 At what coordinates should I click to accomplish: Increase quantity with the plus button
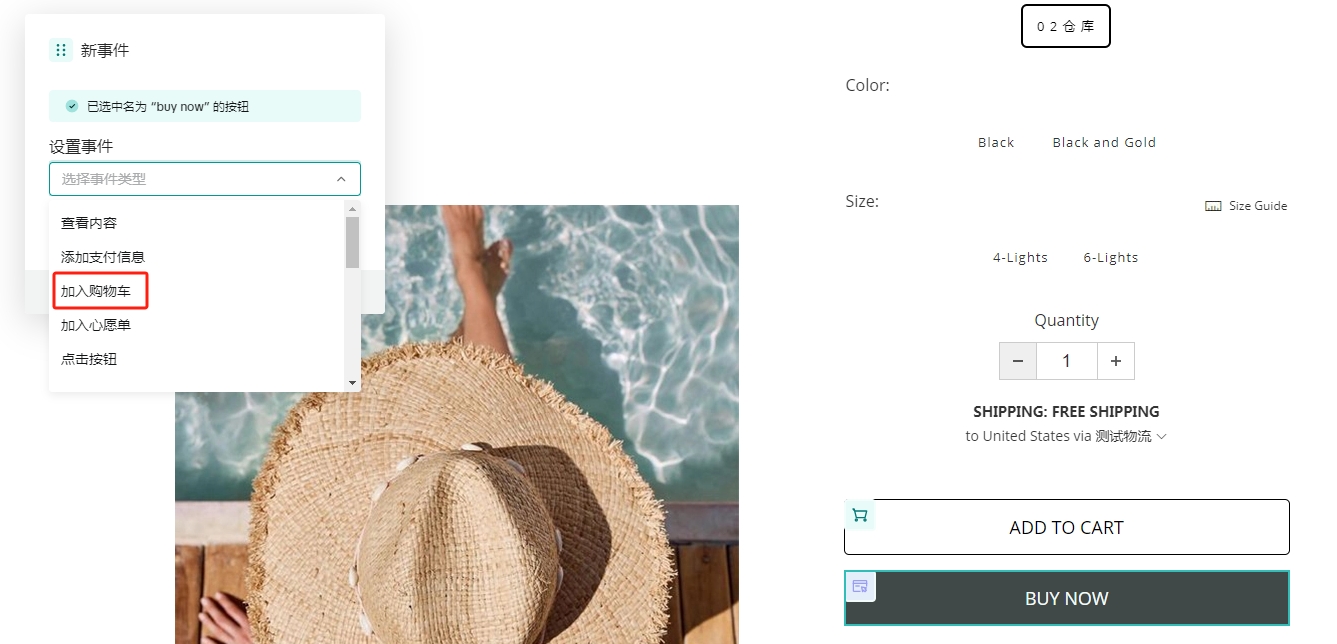coord(1116,361)
